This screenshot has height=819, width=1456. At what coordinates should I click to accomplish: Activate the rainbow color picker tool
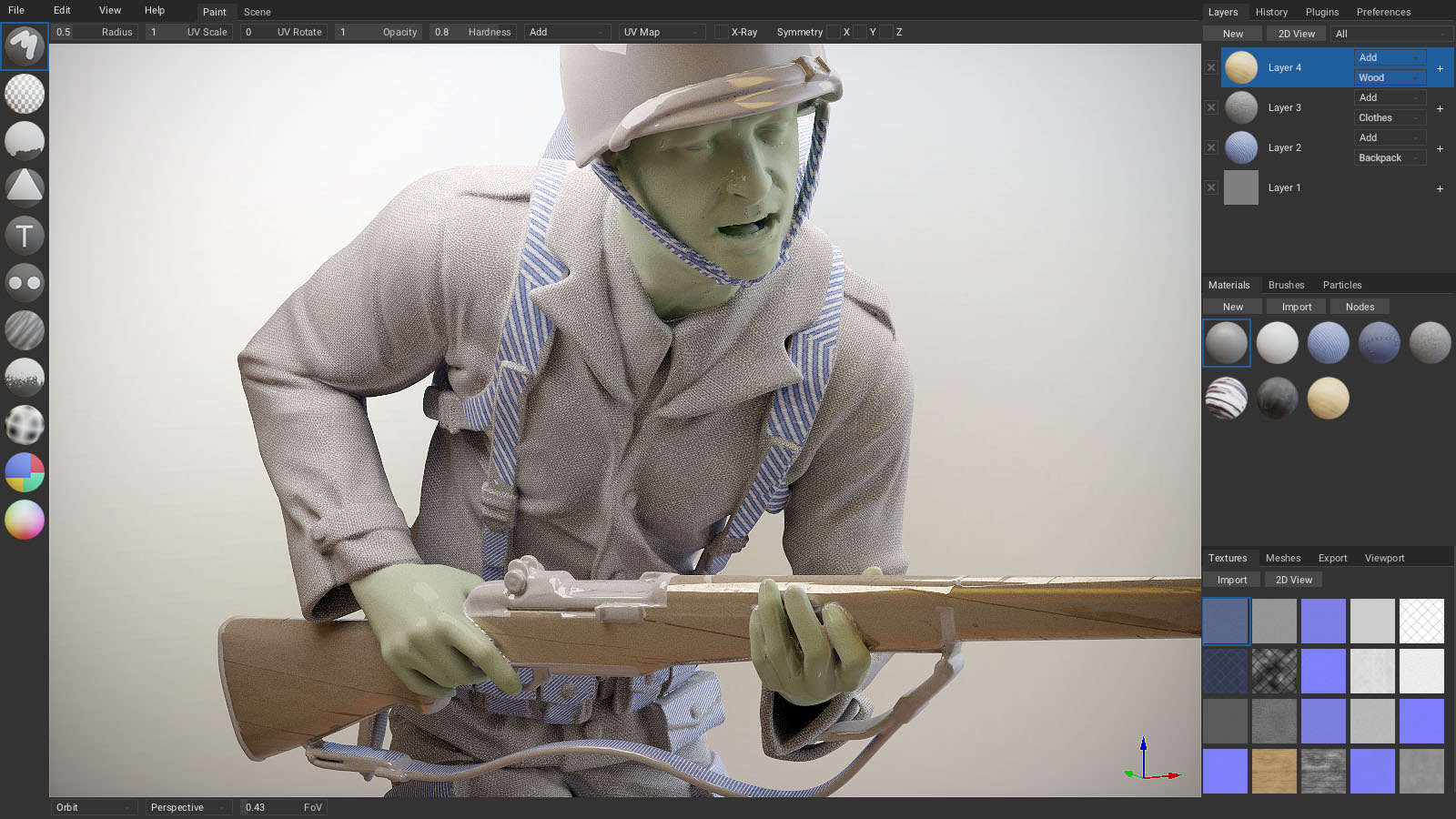(x=25, y=520)
